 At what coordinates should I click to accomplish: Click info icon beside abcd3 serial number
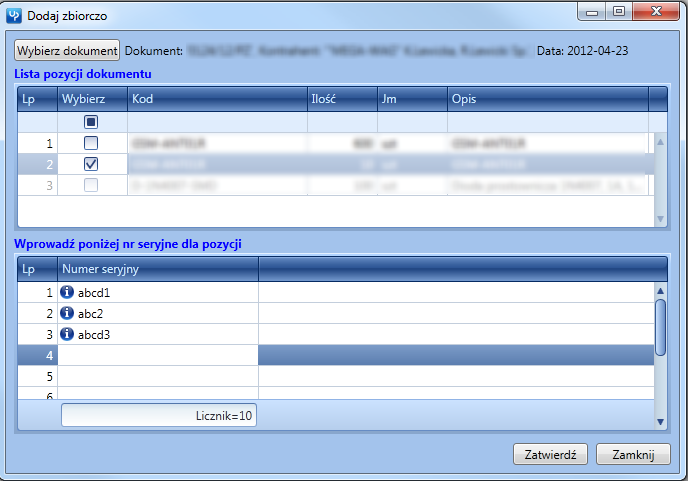[x=68, y=334]
